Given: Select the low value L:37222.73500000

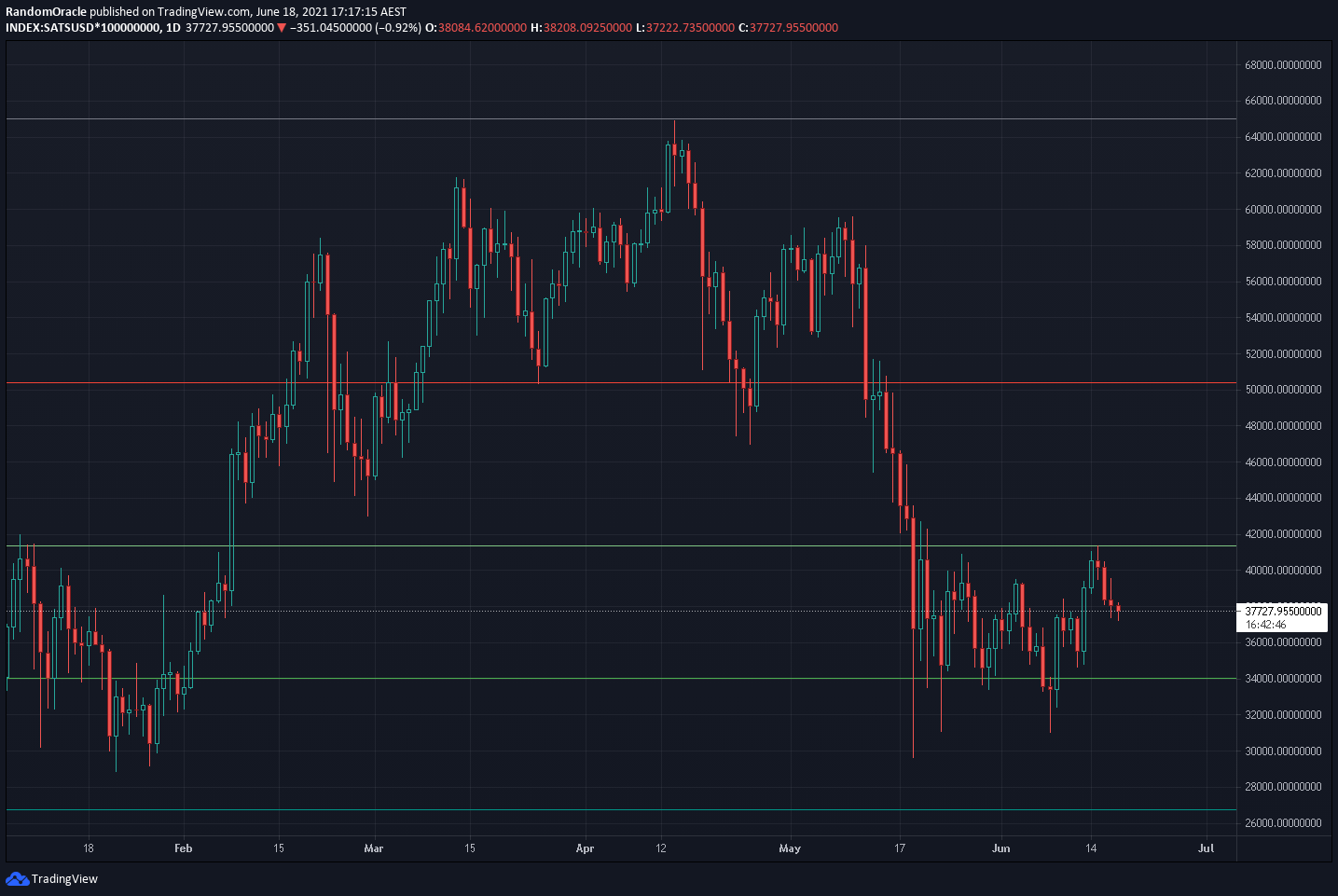Looking at the screenshot, I should click(x=685, y=28).
